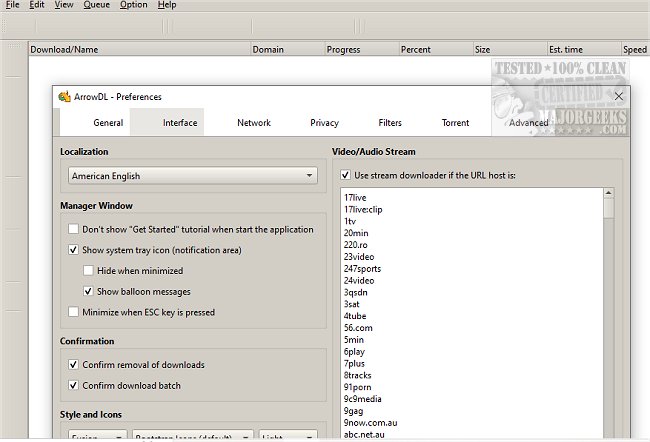The height and width of the screenshot is (442, 650).
Task: Toggle Show balloon messages checkbox
Action: click(90, 292)
